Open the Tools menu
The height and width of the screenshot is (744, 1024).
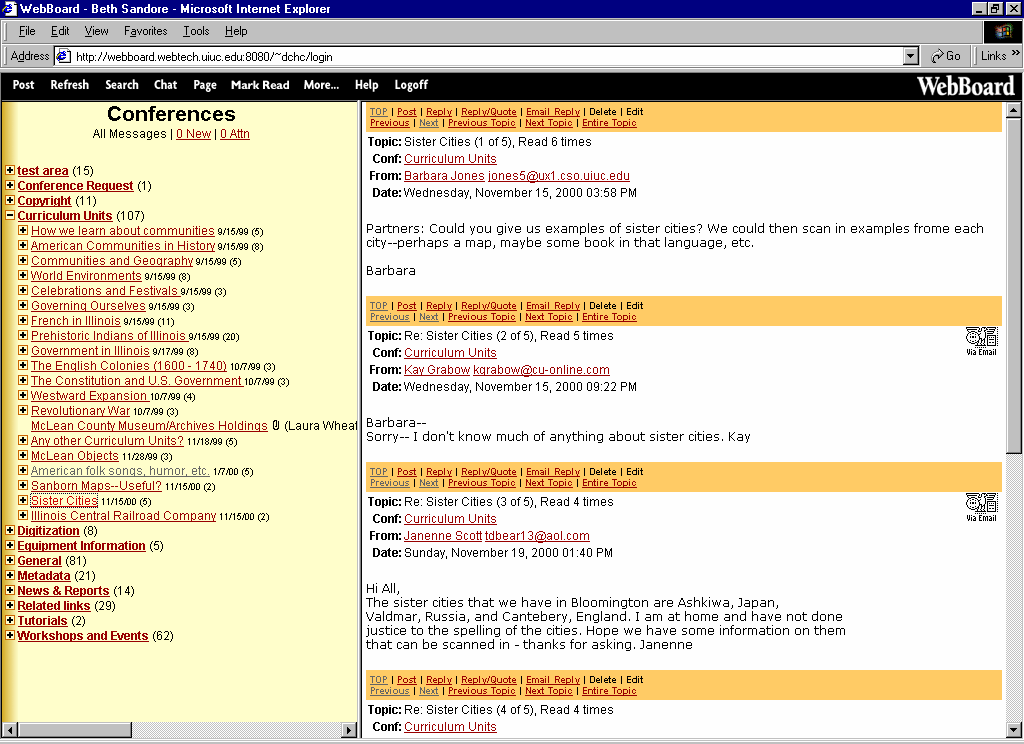(196, 32)
